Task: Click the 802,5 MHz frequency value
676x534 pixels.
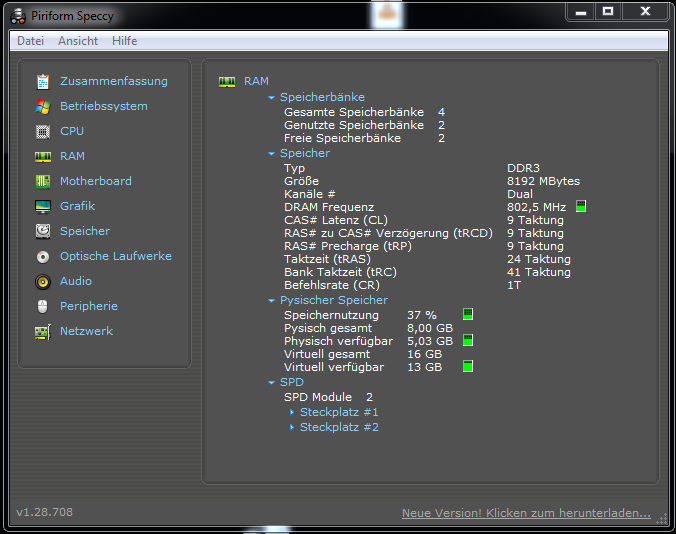Action: coord(537,207)
